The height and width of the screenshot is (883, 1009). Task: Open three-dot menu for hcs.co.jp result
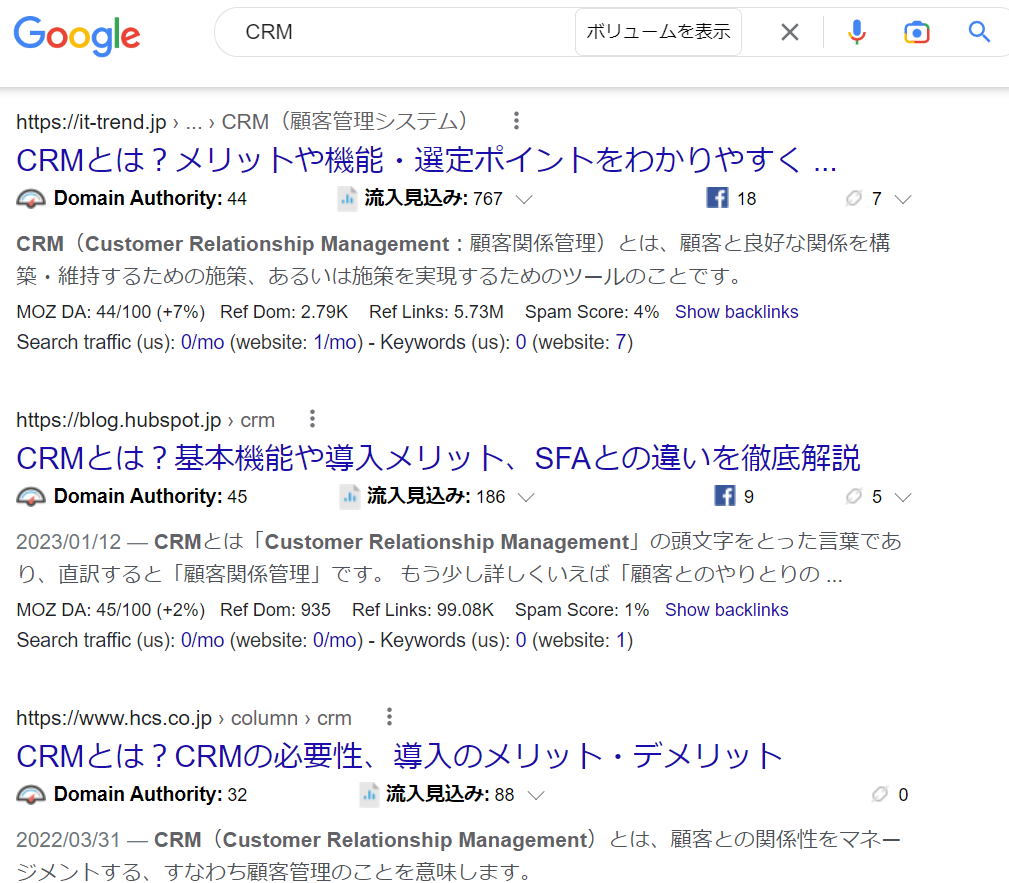coord(389,717)
